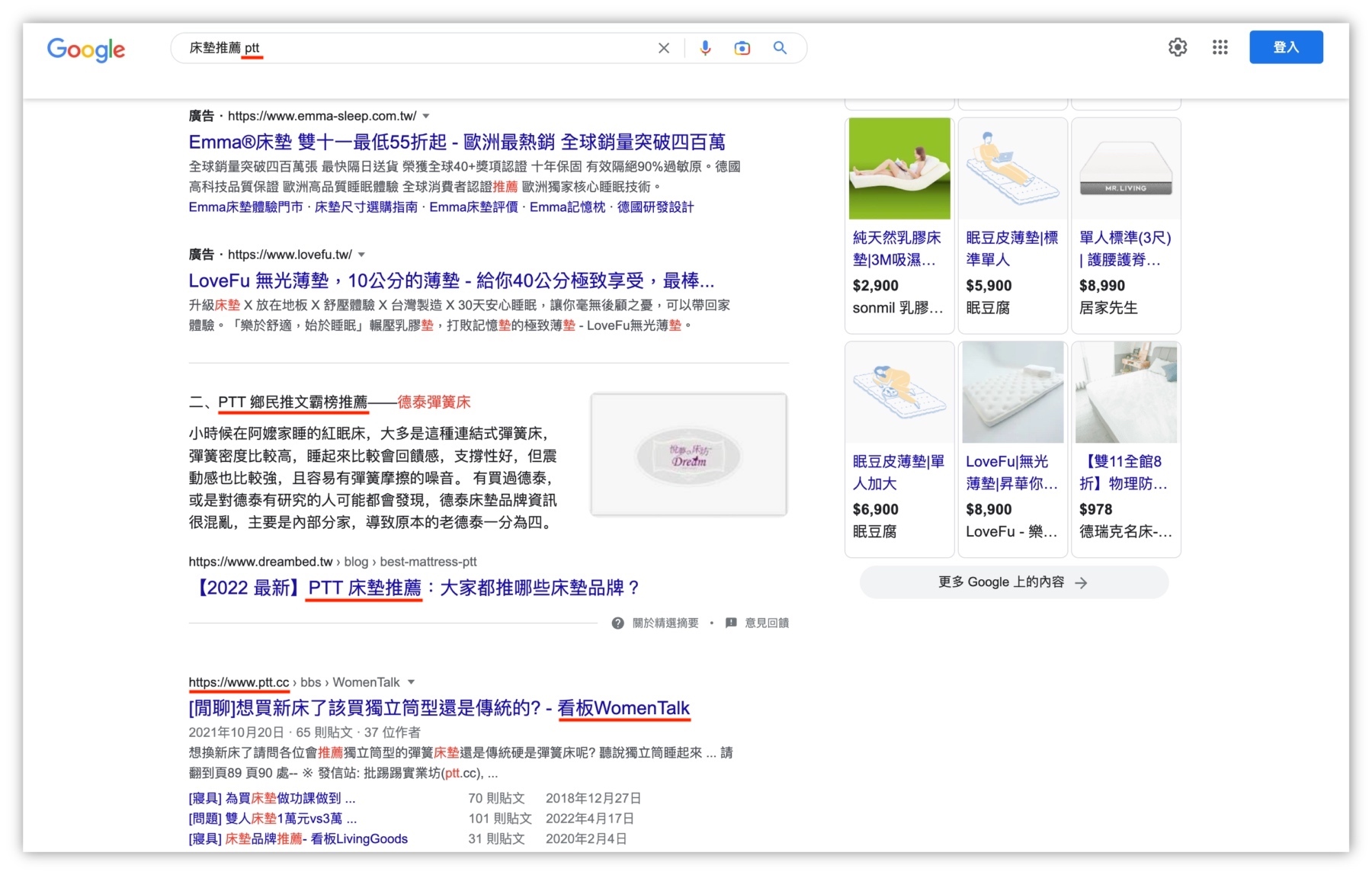Click the 眠豆腐 $5,900 product thumbnail
Screen dimensions: 1372x875
pyautogui.click(x=1012, y=168)
